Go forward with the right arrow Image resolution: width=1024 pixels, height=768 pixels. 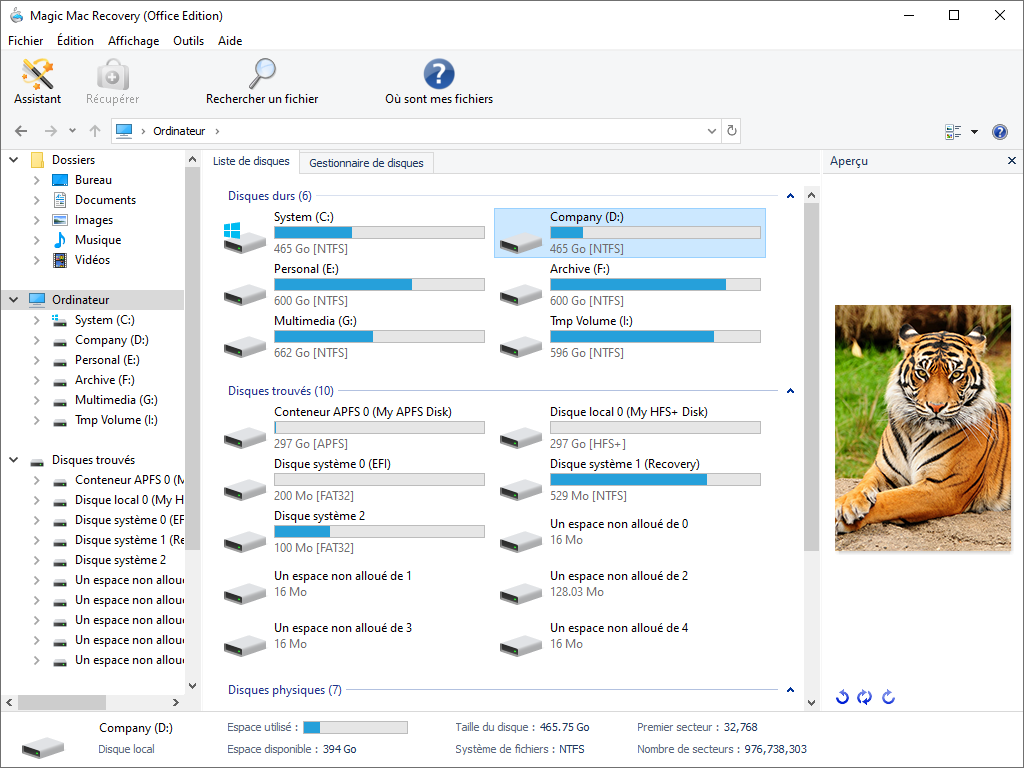click(x=50, y=131)
